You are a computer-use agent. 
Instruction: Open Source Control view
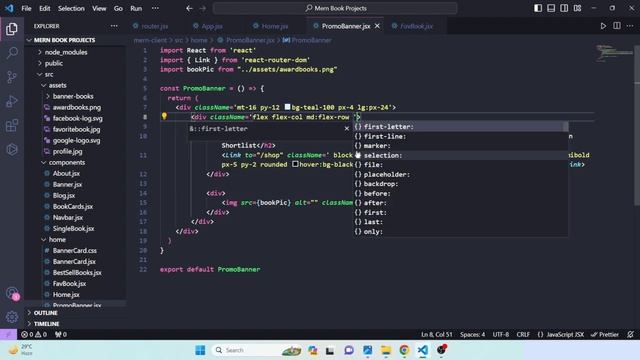[x=12, y=77]
